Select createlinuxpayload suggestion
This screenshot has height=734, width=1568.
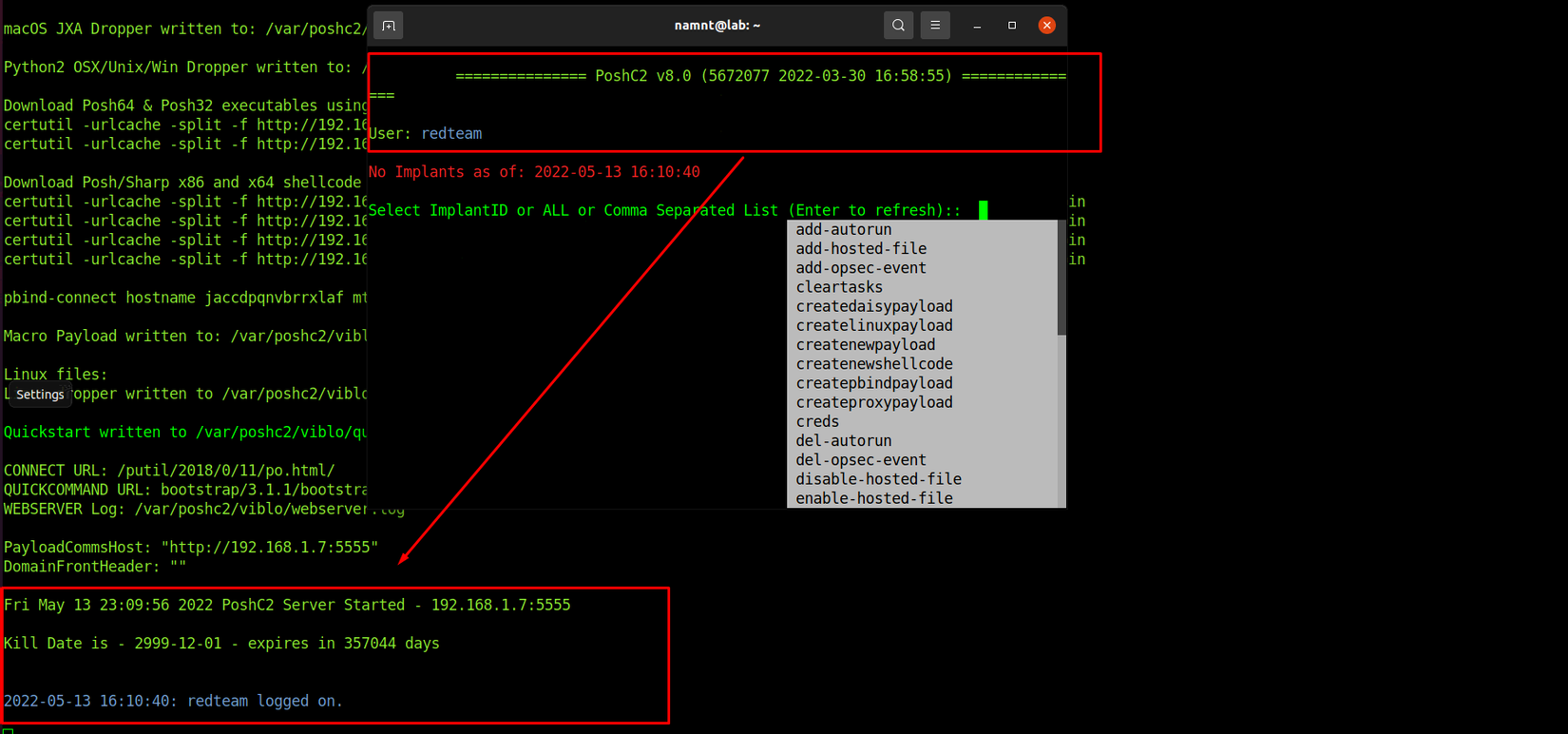[922, 325]
